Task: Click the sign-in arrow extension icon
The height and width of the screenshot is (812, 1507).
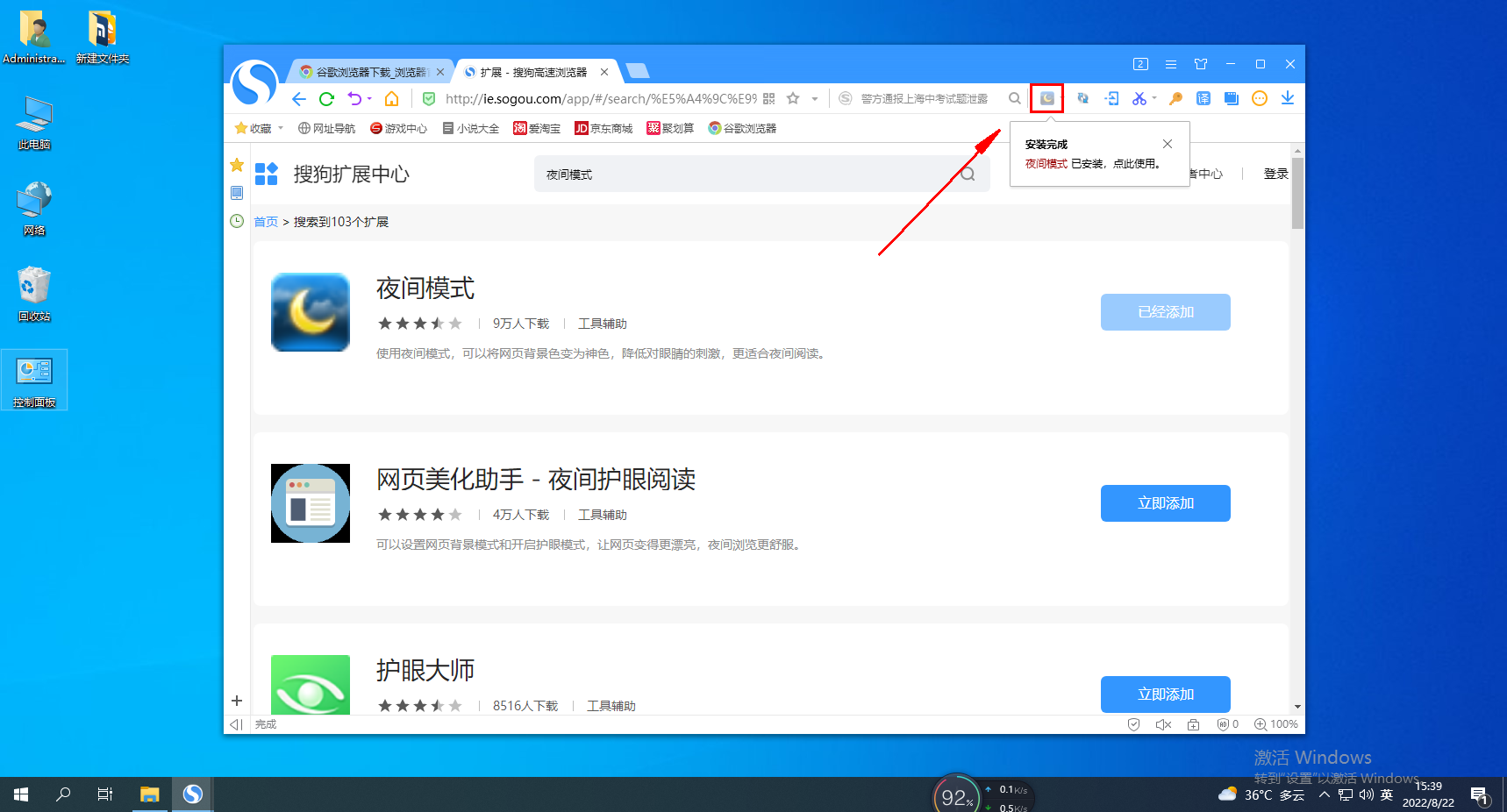Action: pyautogui.click(x=1111, y=98)
